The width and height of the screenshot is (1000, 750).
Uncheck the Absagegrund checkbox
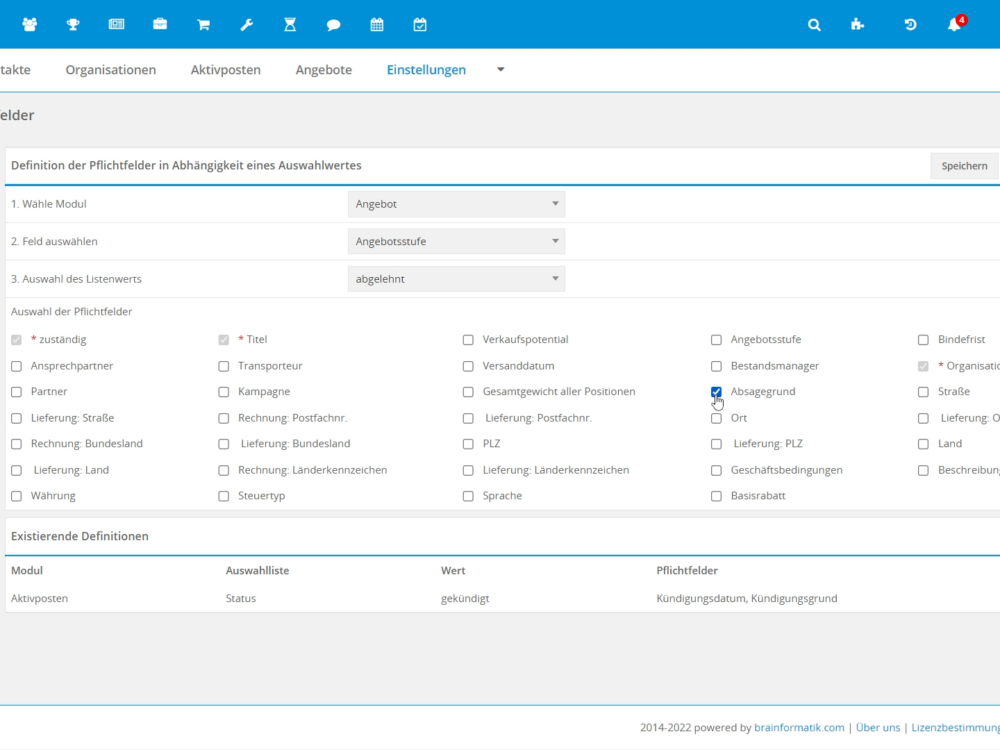(x=716, y=392)
